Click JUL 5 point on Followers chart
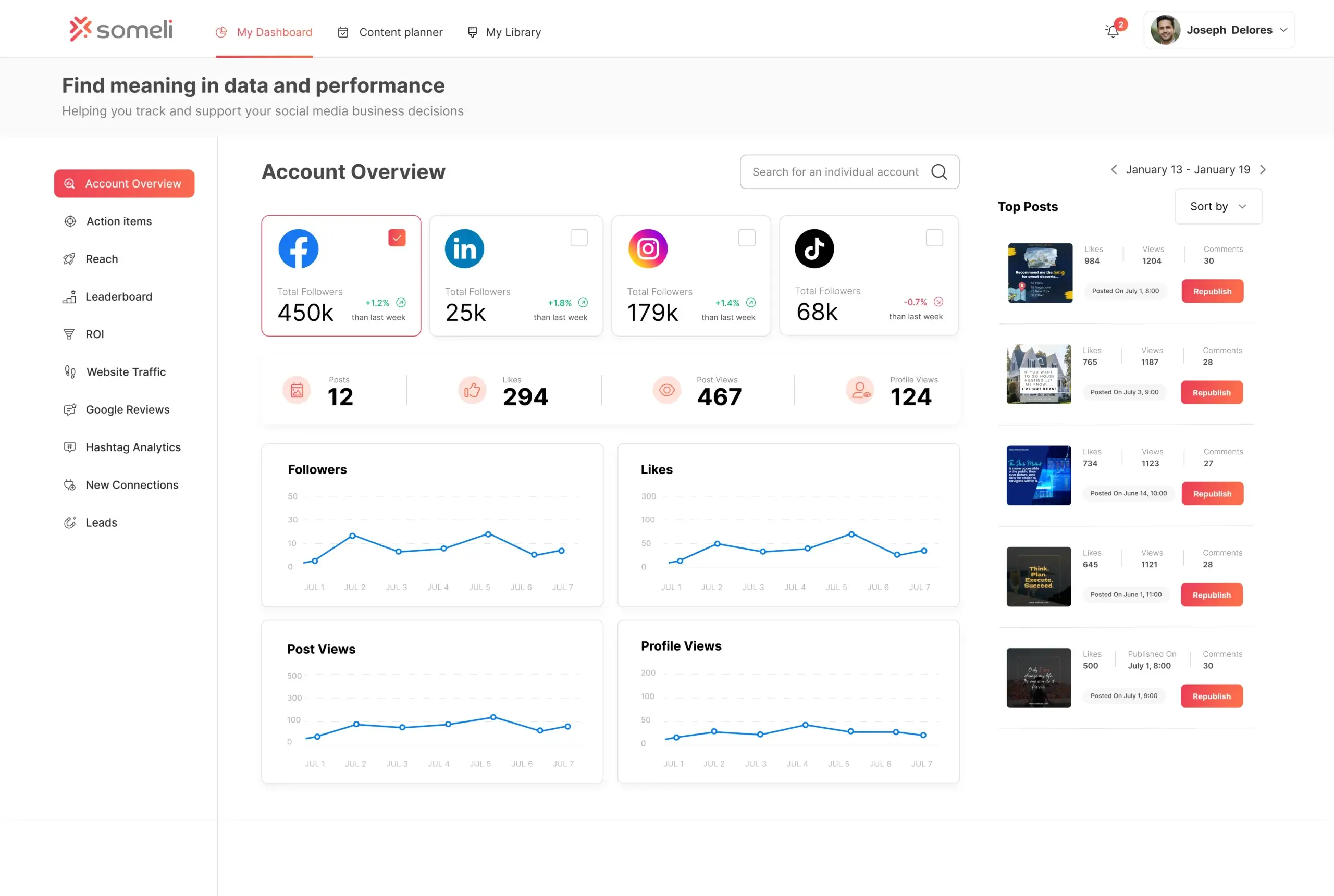The width and height of the screenshot is (1334, 896). pos(488,534)
